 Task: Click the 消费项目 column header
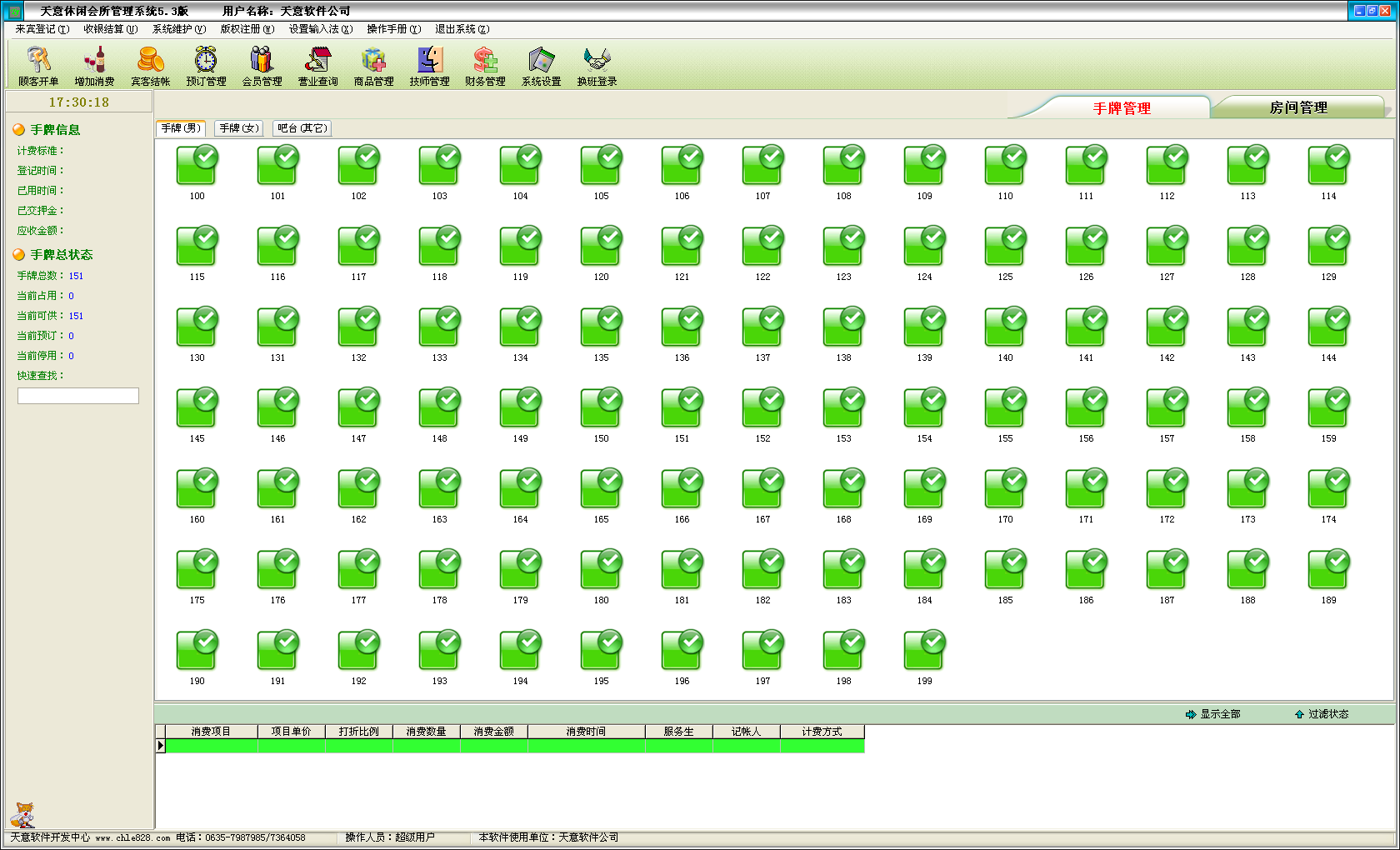(x=211, y=732)
